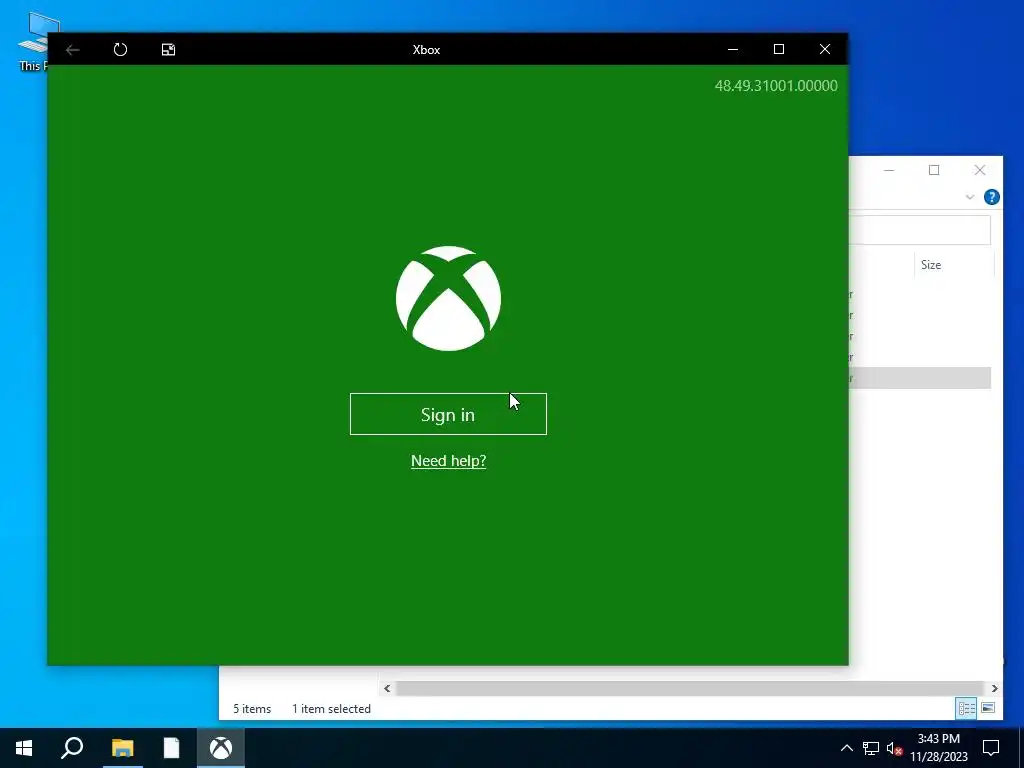
Task: Click the '1 item selected' status text
Action: pos(331,709)
